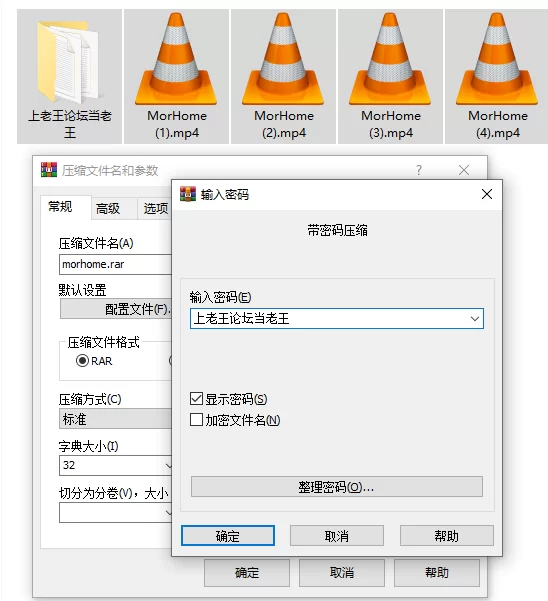The width and height of the screenshot is (548, 601).
Task: Click the ? help icon in title bar
Action: (419, 170)
